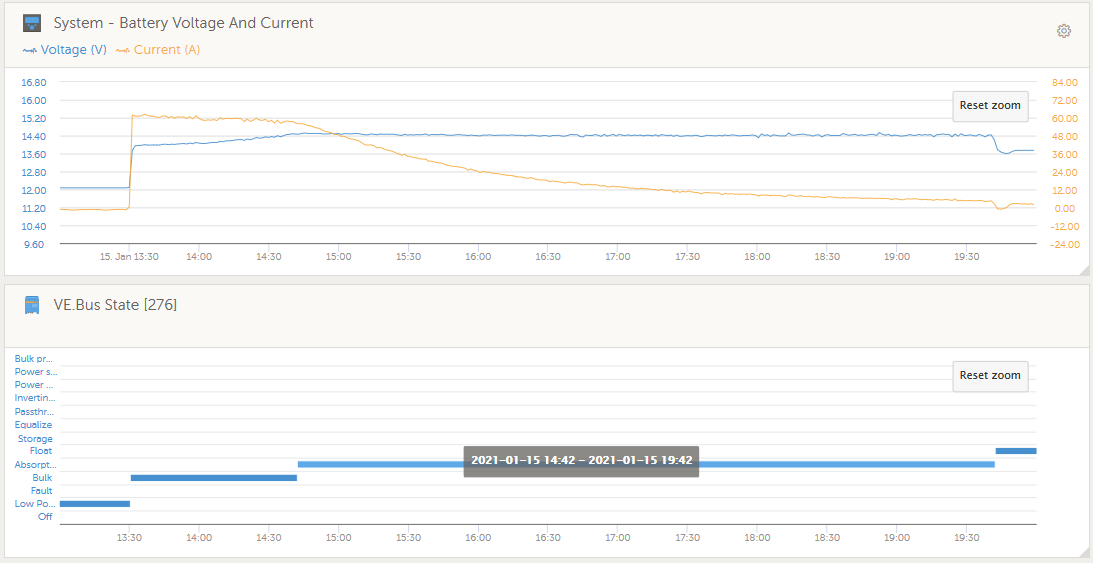This screenshot has width=1093, height=563.
Task: Click the 'Absorpt...' state axis label
Action: point(36,465)
